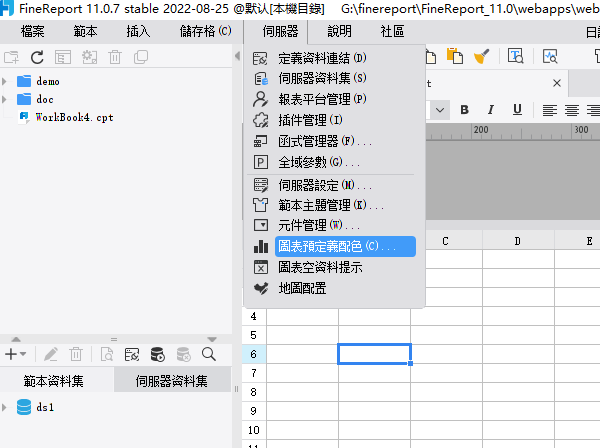600x448 pixels.
Task: Click column D header
Action: (518, 241)
